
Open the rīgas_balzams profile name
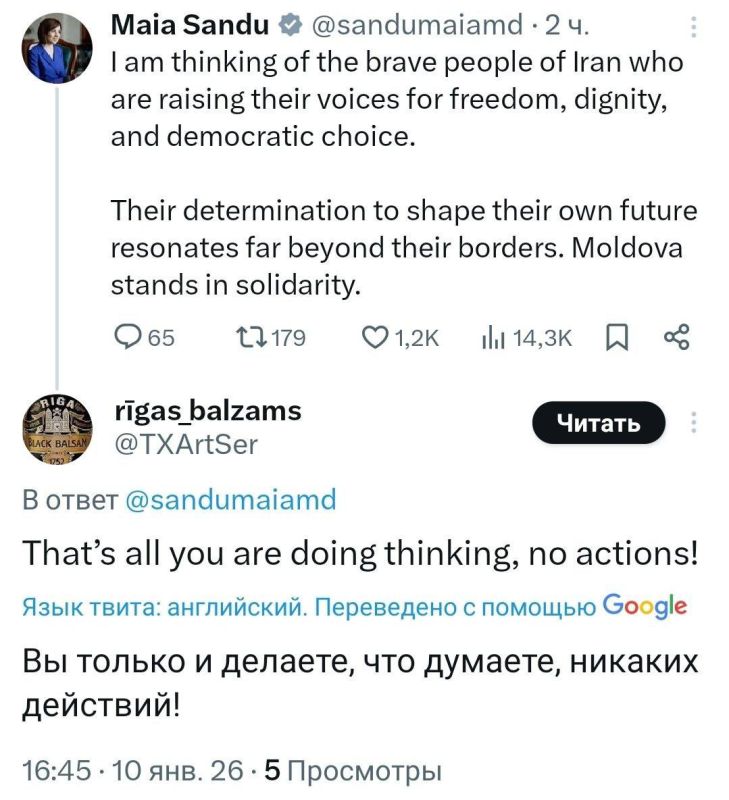tap(209, 411)
